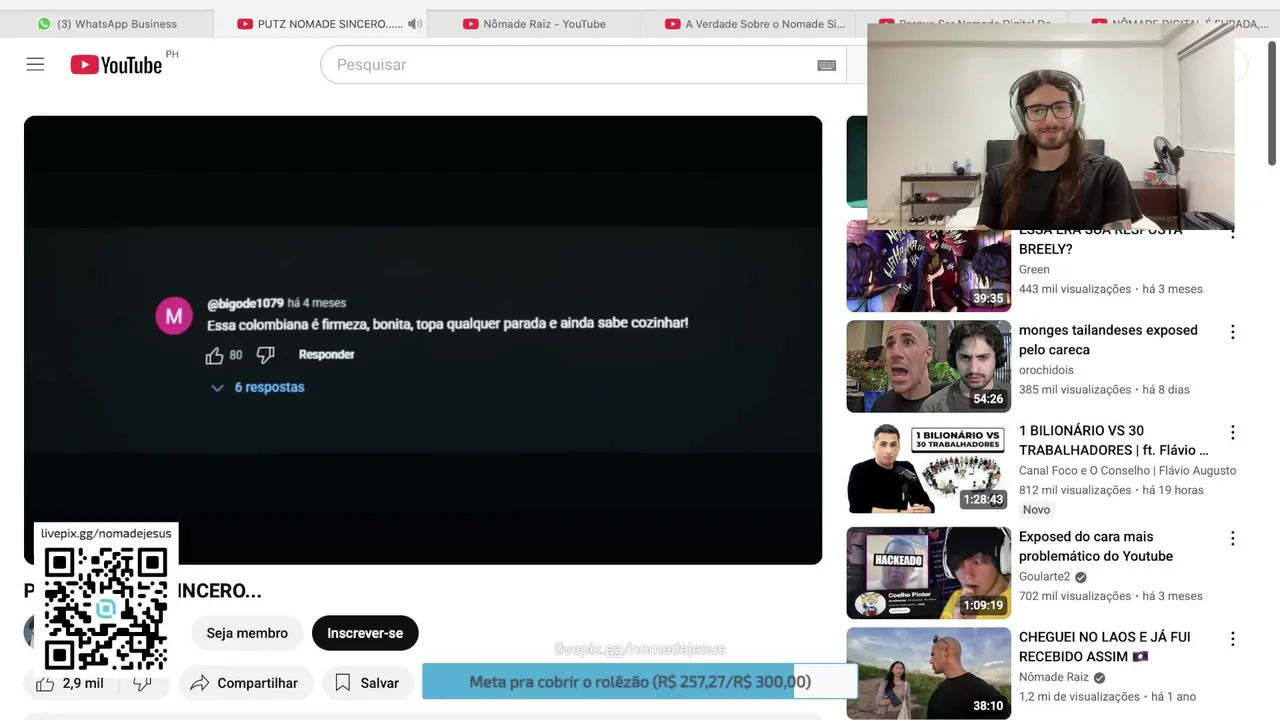
Task: Open the Goularte2 channel name
Action: pos(1044,577)
